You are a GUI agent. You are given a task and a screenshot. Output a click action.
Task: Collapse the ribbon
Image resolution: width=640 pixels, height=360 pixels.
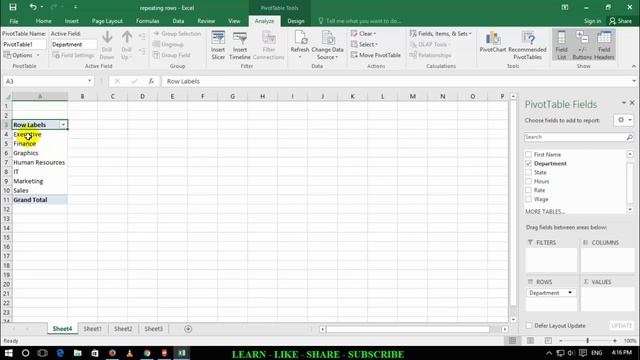633,66
